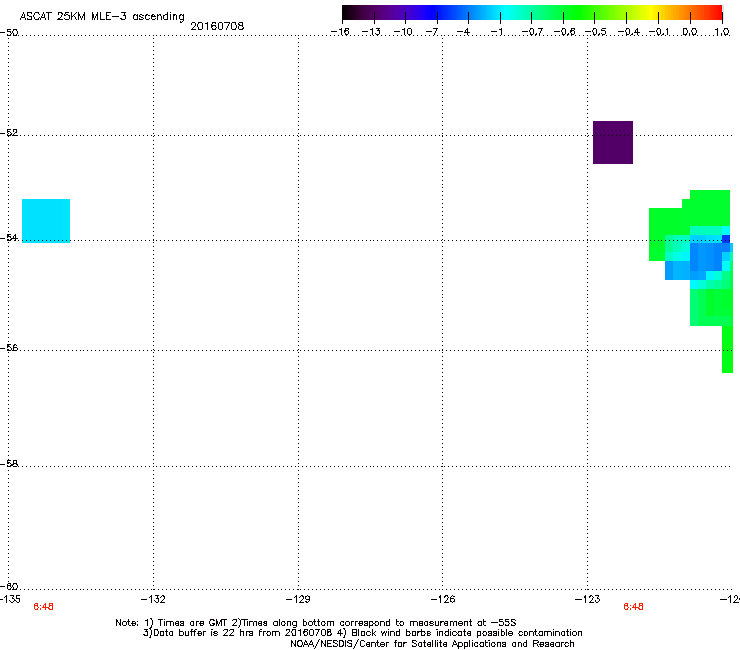Select the 0.0 color scale label
The width and height of the screenshot is (740, 650).
click(x=690, y=32)
